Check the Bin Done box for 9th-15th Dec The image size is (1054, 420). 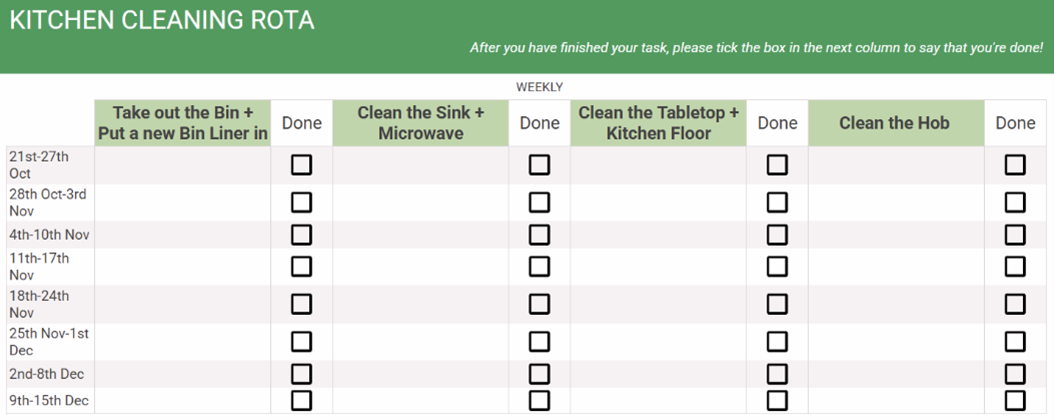pos(301,401)
